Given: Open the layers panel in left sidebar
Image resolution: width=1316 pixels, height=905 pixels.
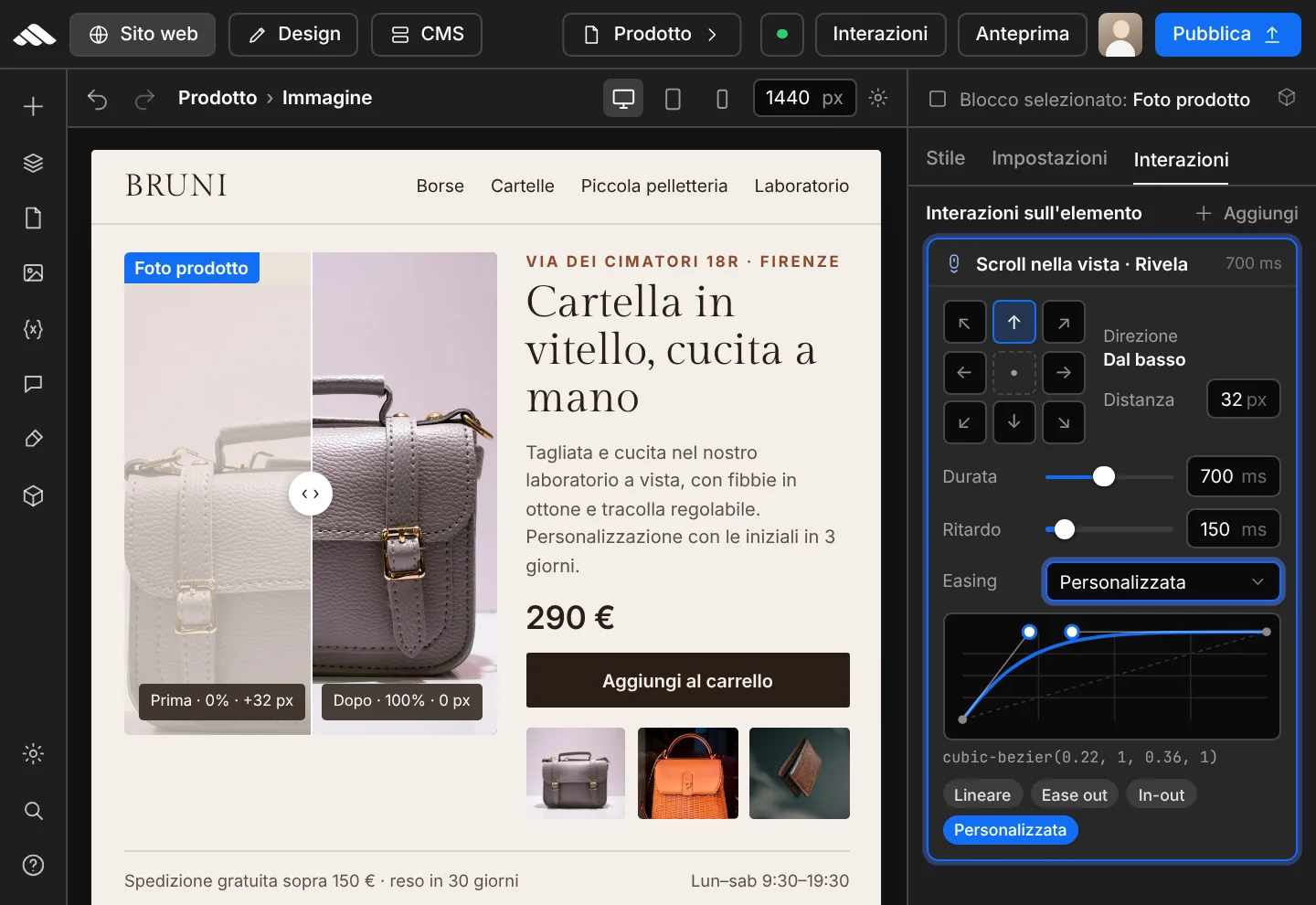Looking at the screenshot, I should (x=33, y=163).
